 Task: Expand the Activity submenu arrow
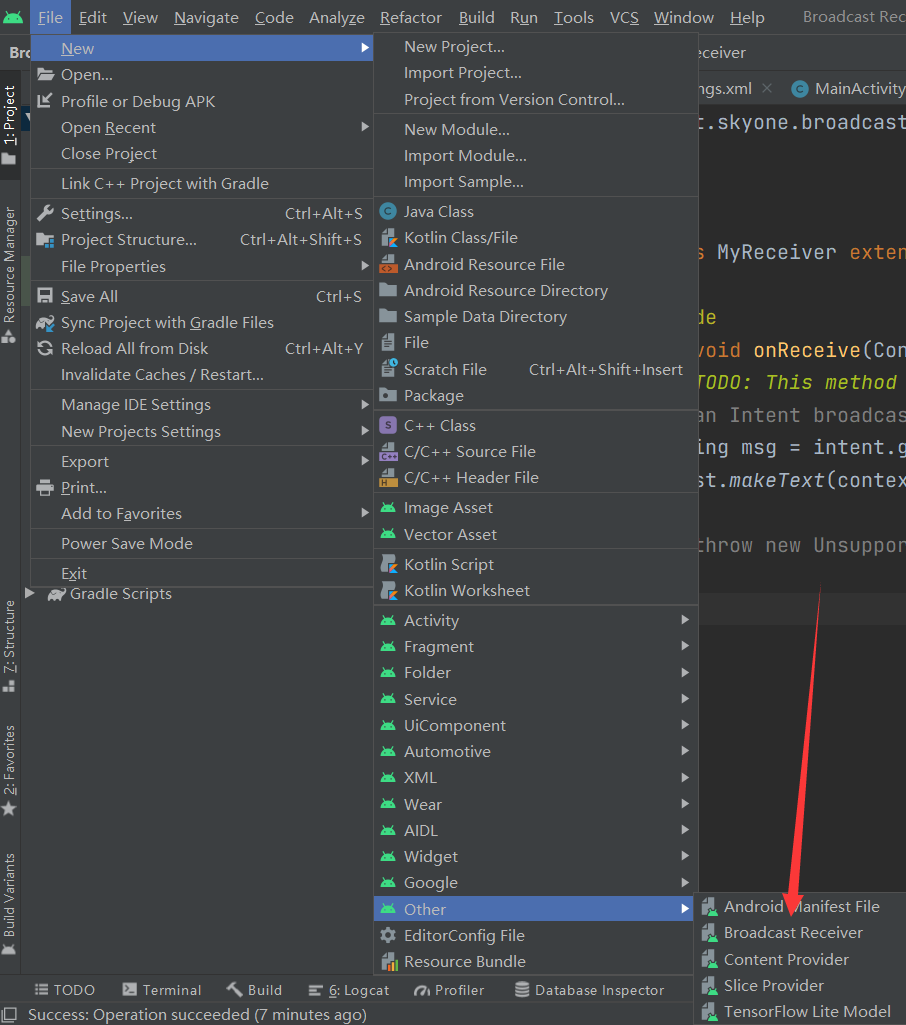click(x=685, y=620)
